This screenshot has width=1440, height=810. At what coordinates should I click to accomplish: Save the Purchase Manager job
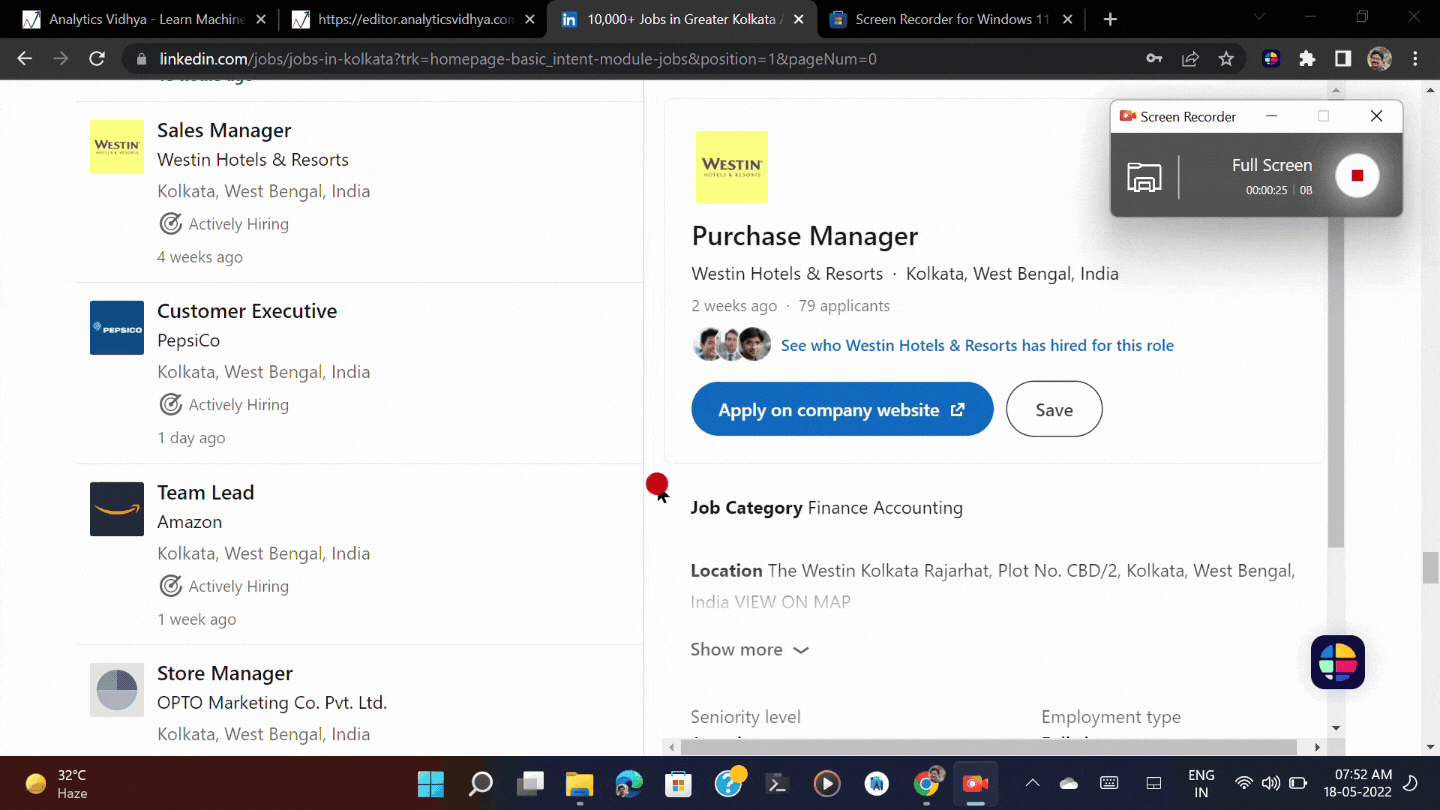point(1054,409)
